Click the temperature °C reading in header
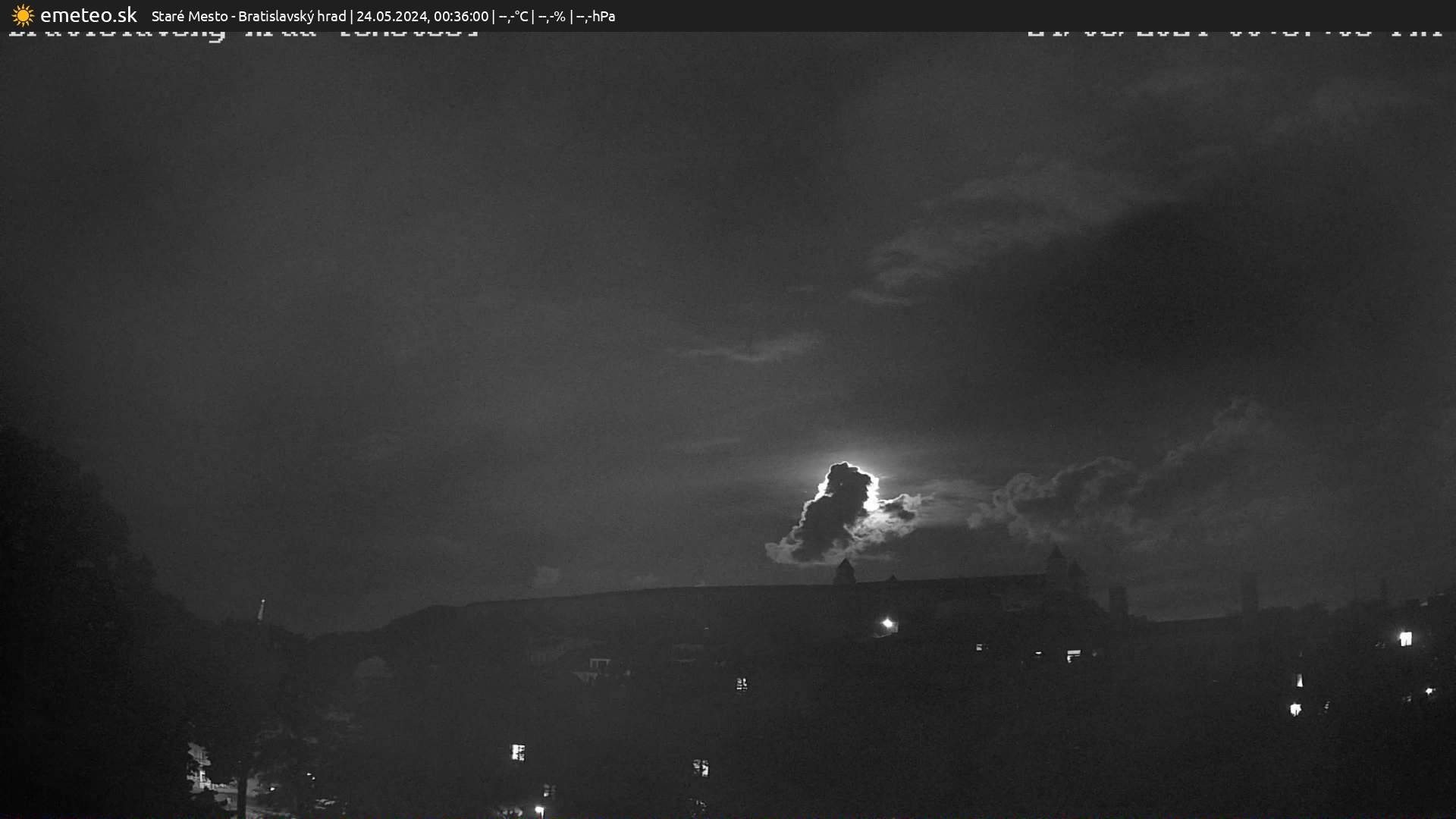Viewport: 1456px width, 819px height. point(513,16)
